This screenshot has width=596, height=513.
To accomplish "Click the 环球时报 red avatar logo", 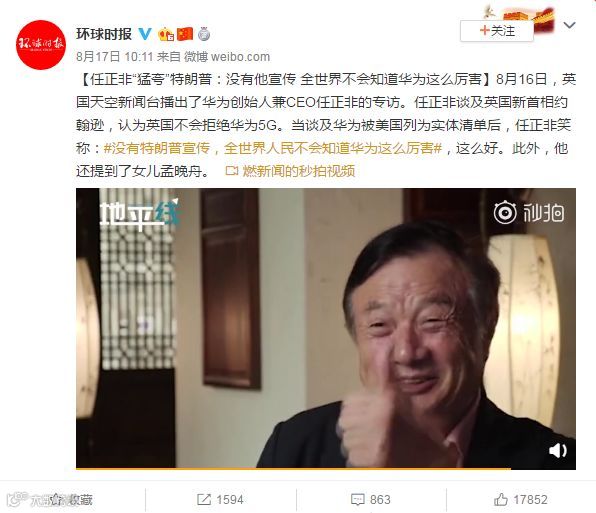I will click(41, 45).
